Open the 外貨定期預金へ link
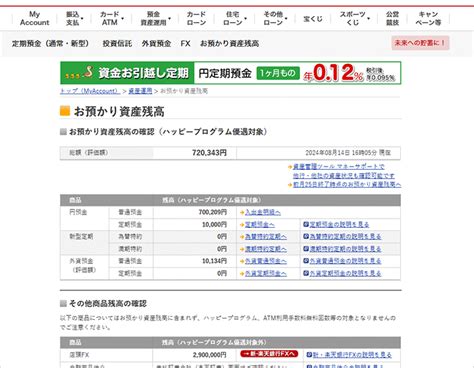 click(266, 273)
